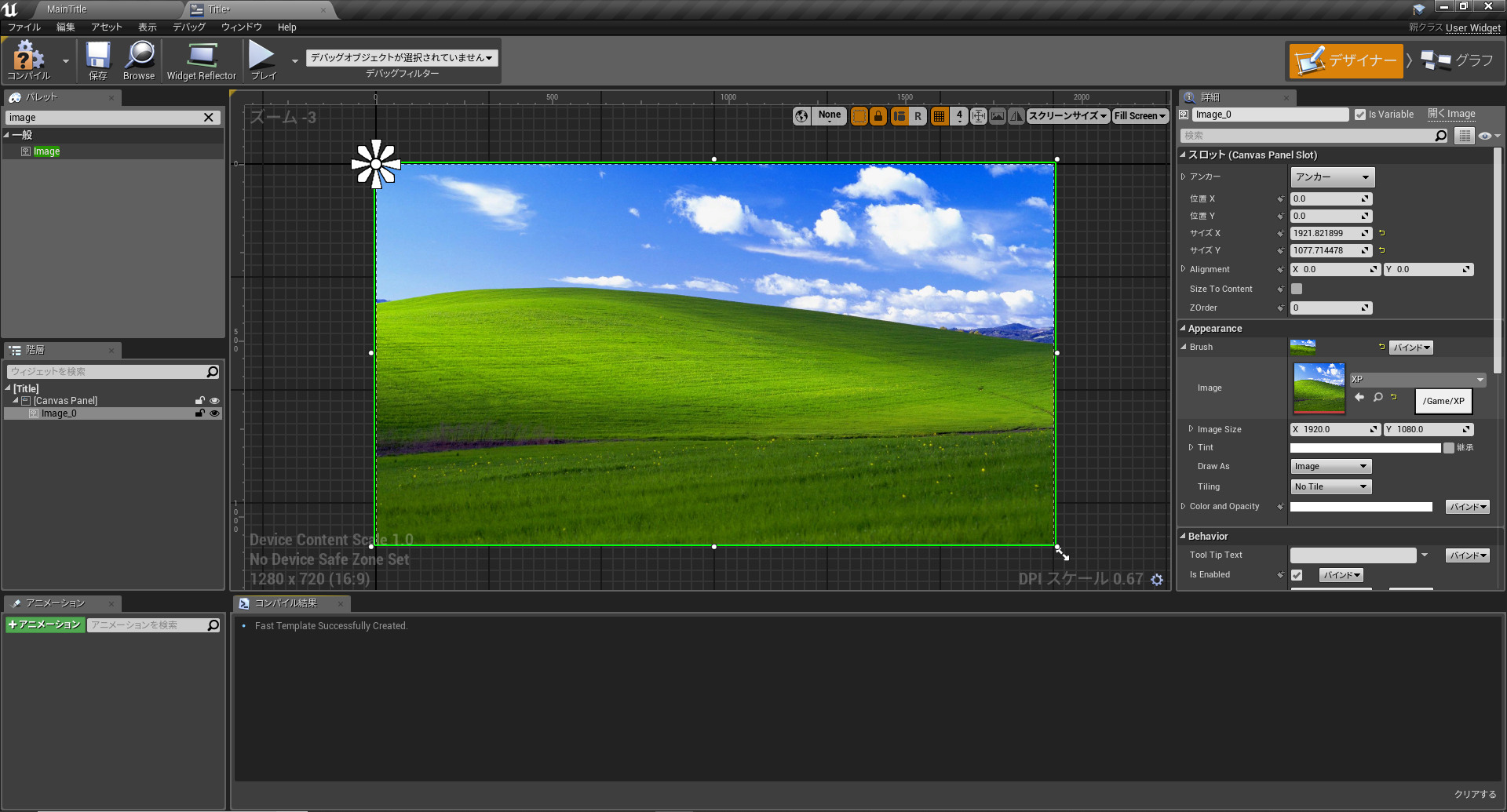1507x812 pixels.
Task: Open the Browse asset browser
Action: point(139,60)
